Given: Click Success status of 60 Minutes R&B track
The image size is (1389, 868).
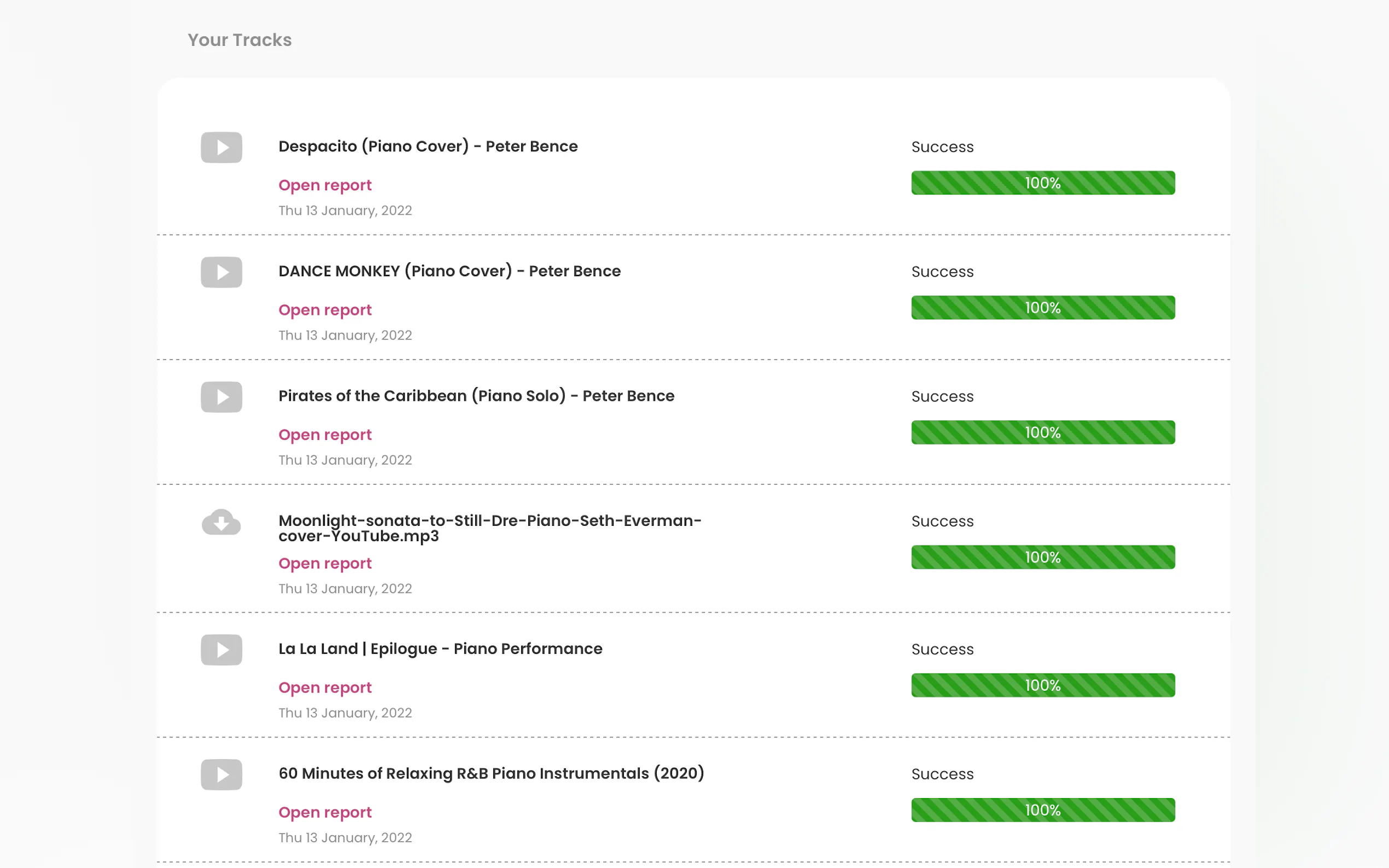Looking at the screenshot, I should [942, 775].
